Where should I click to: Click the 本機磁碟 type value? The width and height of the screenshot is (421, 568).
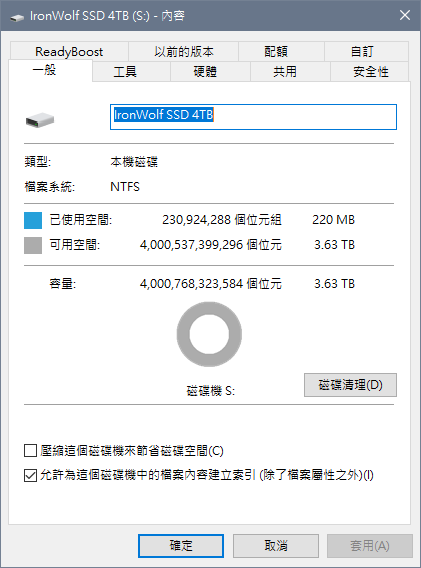point(134,162)
